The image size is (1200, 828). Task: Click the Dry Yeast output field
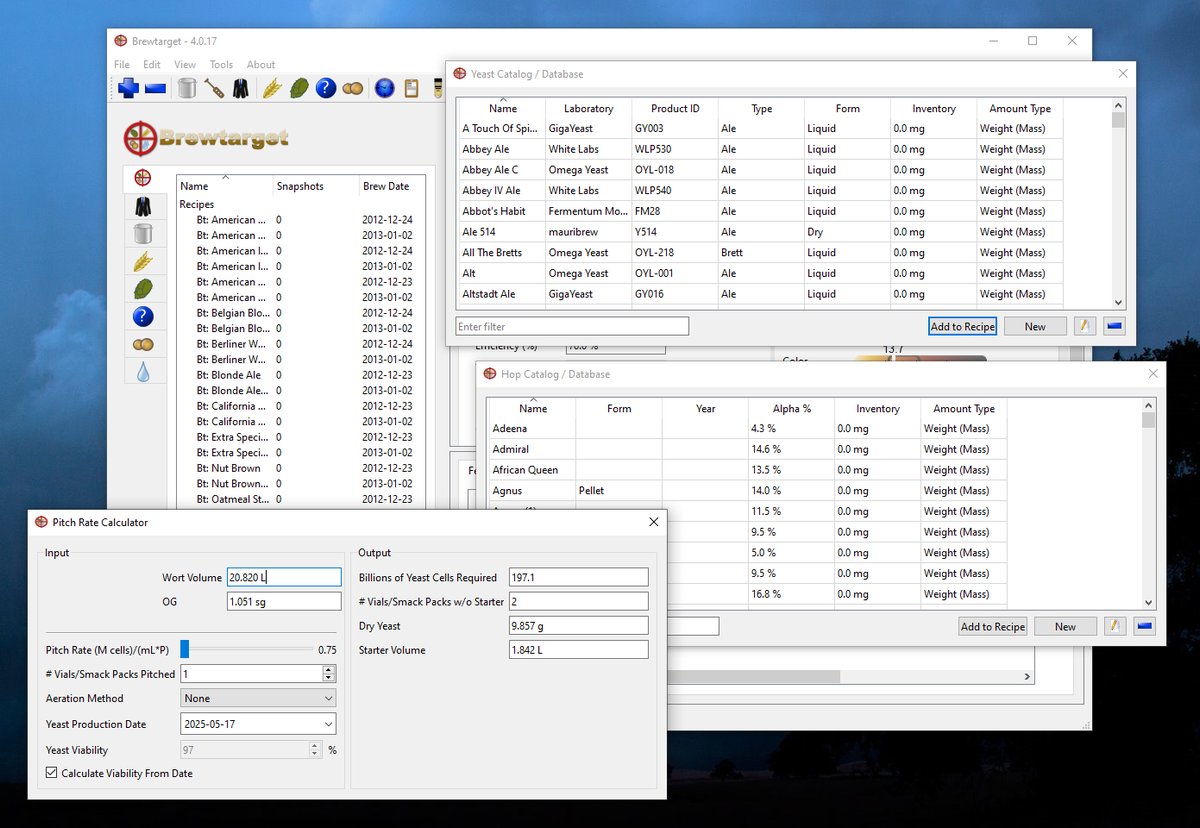(x=578, y=626)
